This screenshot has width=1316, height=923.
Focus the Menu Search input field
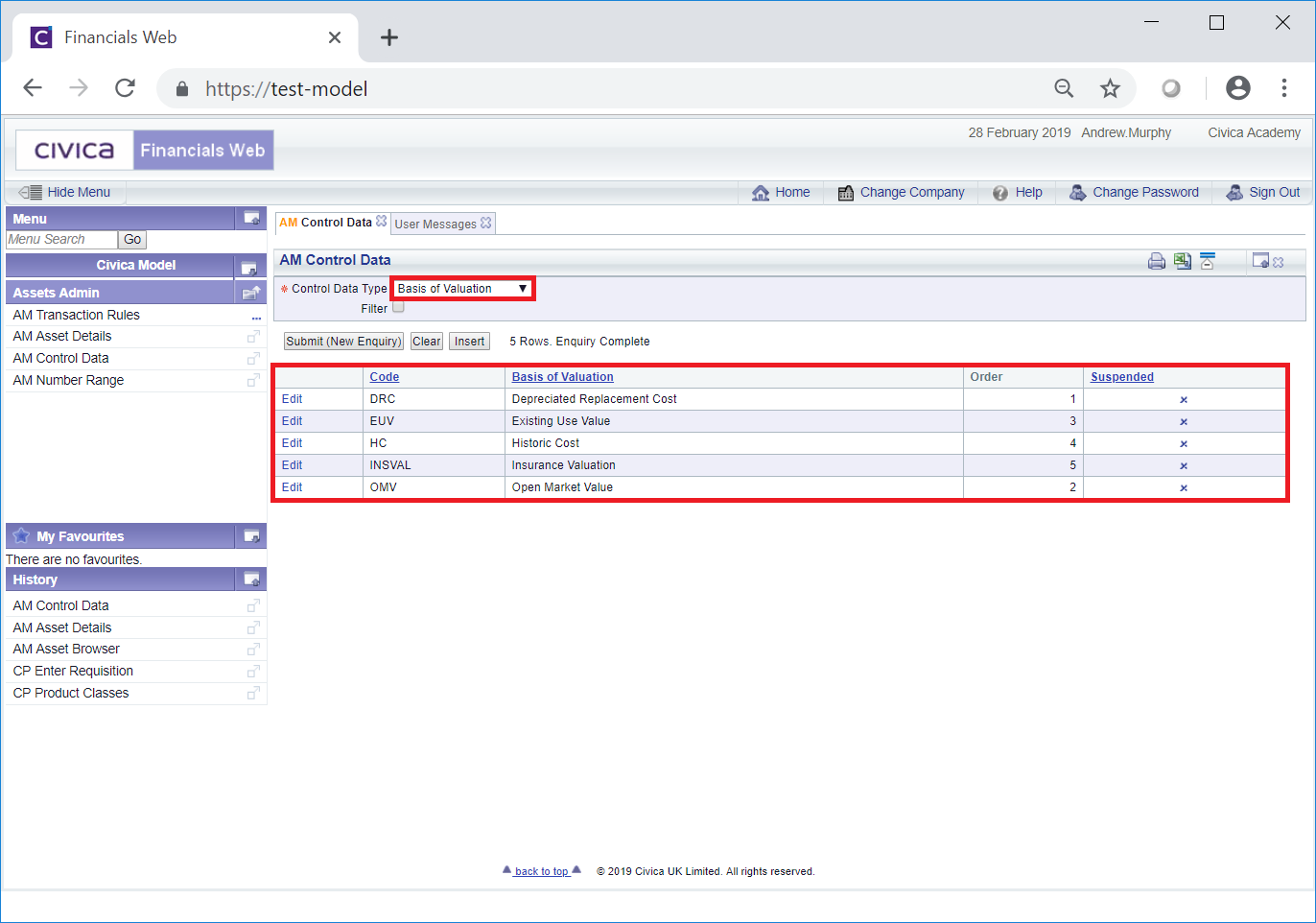(x=61, y=240)
